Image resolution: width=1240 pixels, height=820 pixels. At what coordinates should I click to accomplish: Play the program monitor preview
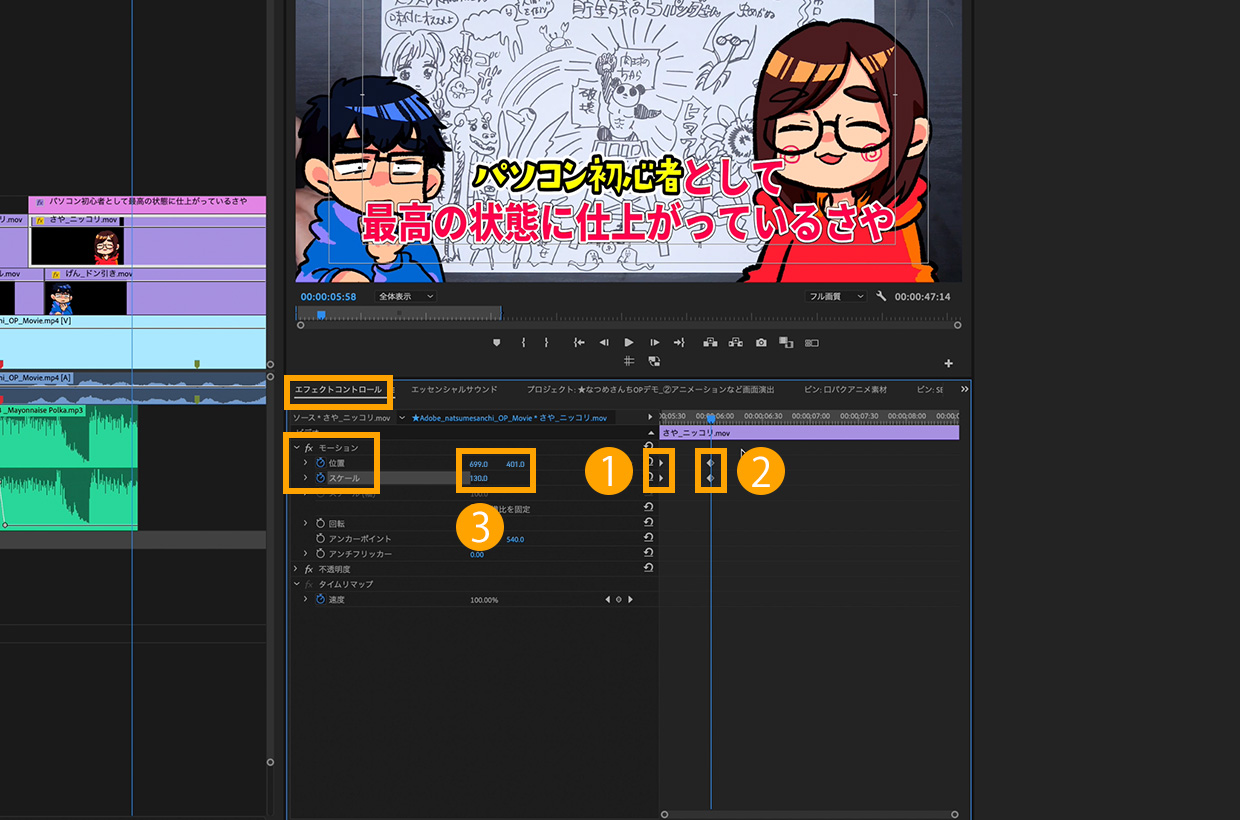[629, 343]
